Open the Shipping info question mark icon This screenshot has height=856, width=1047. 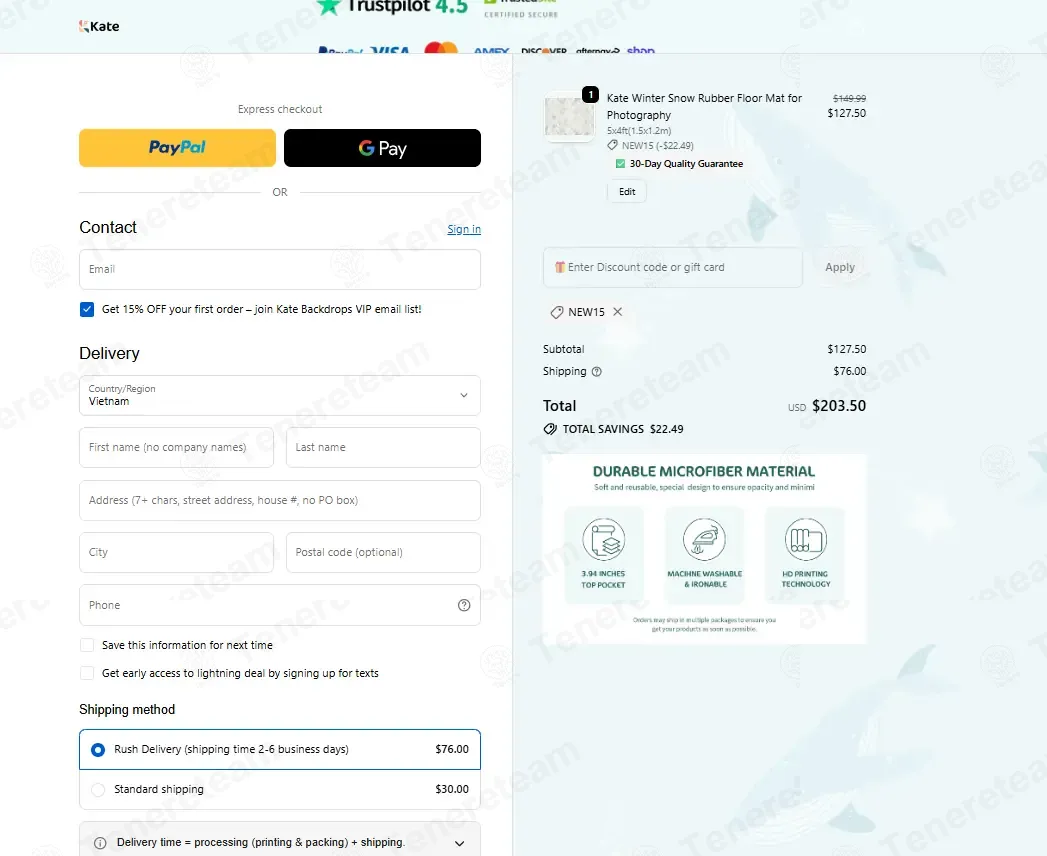(x=597, y=372)
